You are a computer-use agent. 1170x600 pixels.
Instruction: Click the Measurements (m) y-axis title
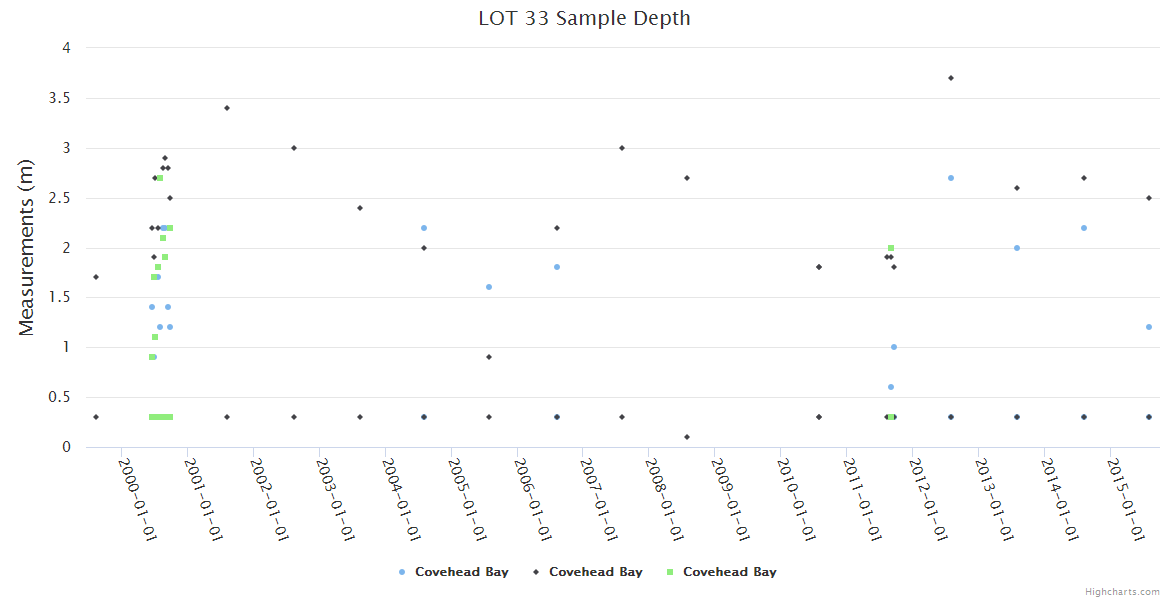click(x=27, y=247)
